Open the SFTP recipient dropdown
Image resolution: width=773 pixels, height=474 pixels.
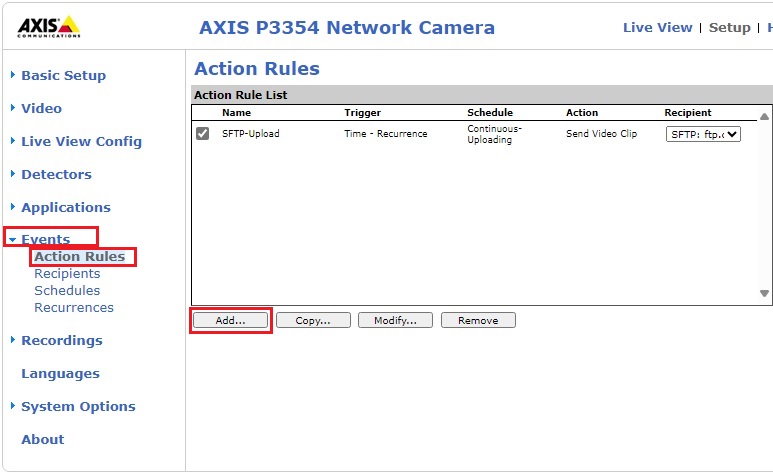(703, 134)
